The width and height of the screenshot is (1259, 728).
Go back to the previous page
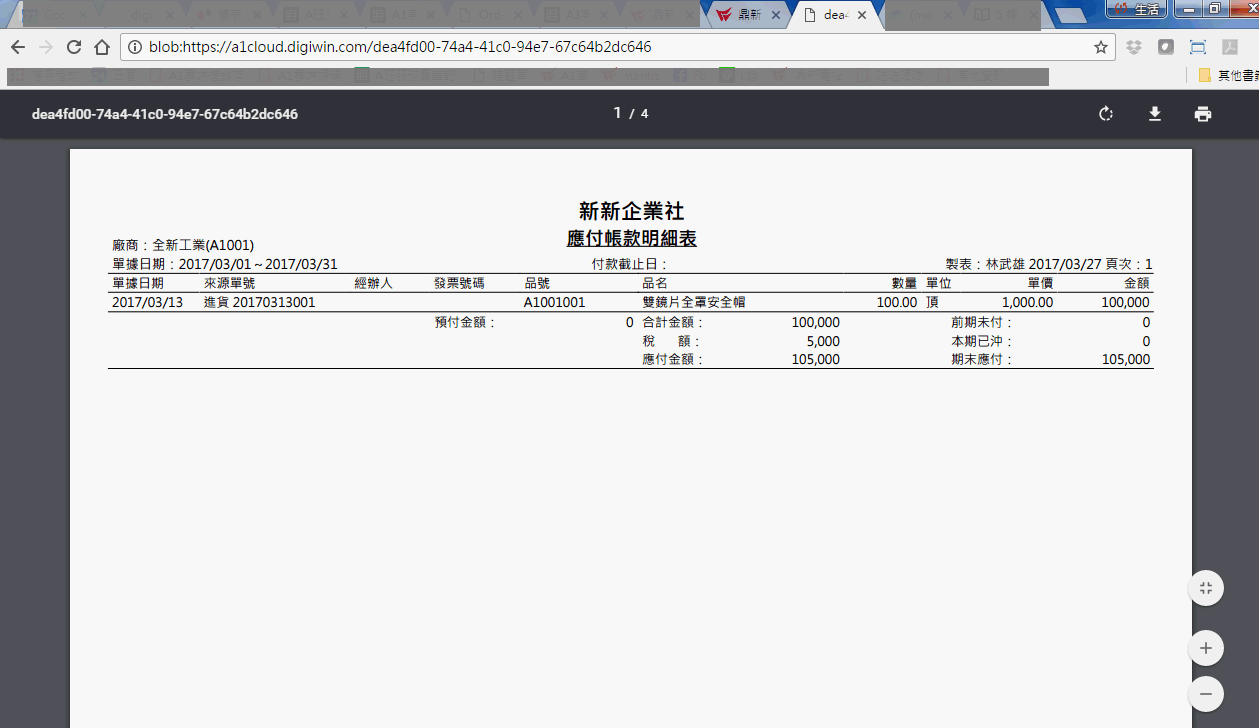pyautogui.click(x=18, y=47)
